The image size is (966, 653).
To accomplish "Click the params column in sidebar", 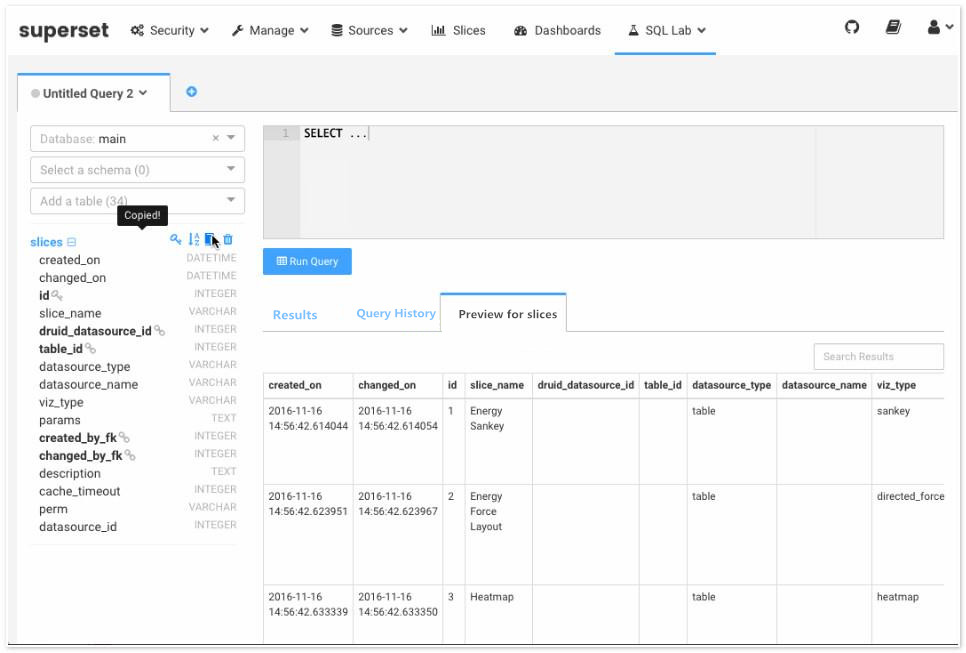I will pos(60,420).
